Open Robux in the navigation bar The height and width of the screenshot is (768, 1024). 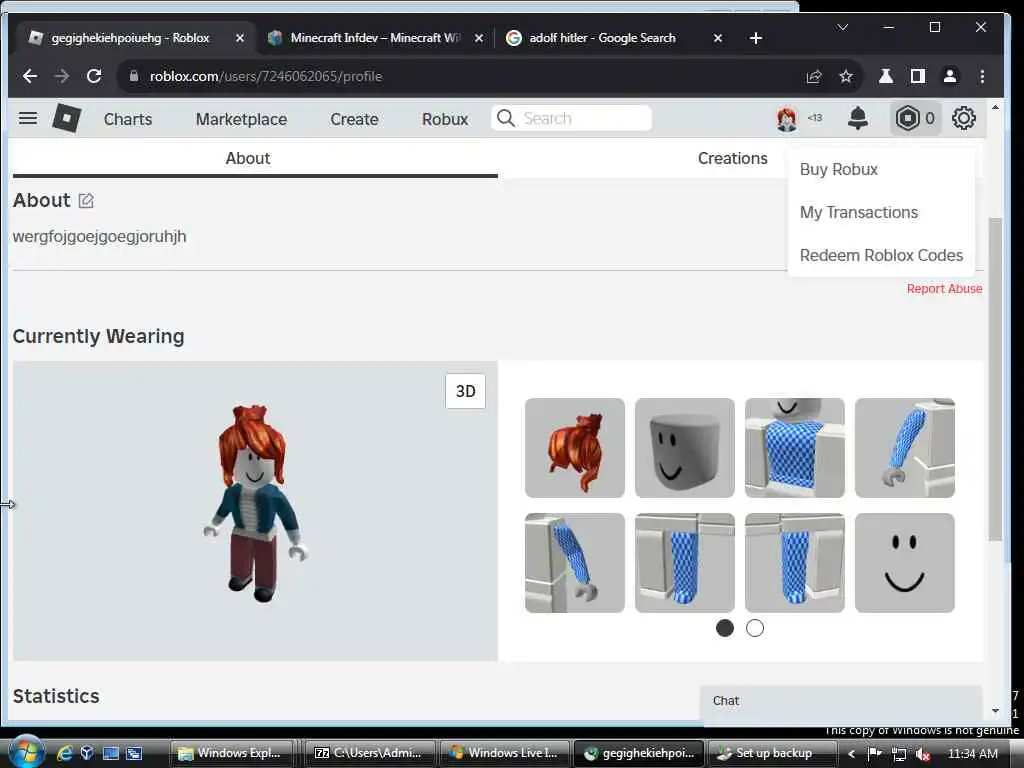click(445, 119)
